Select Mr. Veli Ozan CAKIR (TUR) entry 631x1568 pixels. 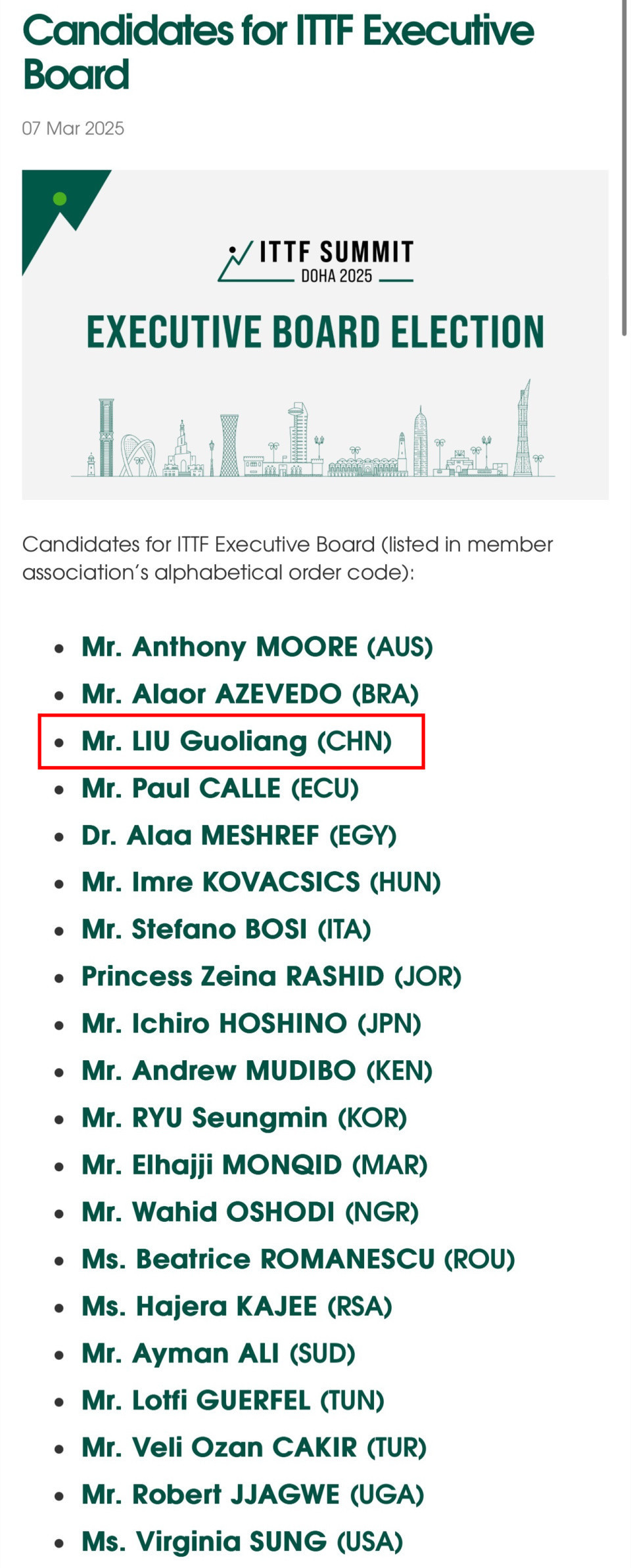click(x=254, y=1448)
